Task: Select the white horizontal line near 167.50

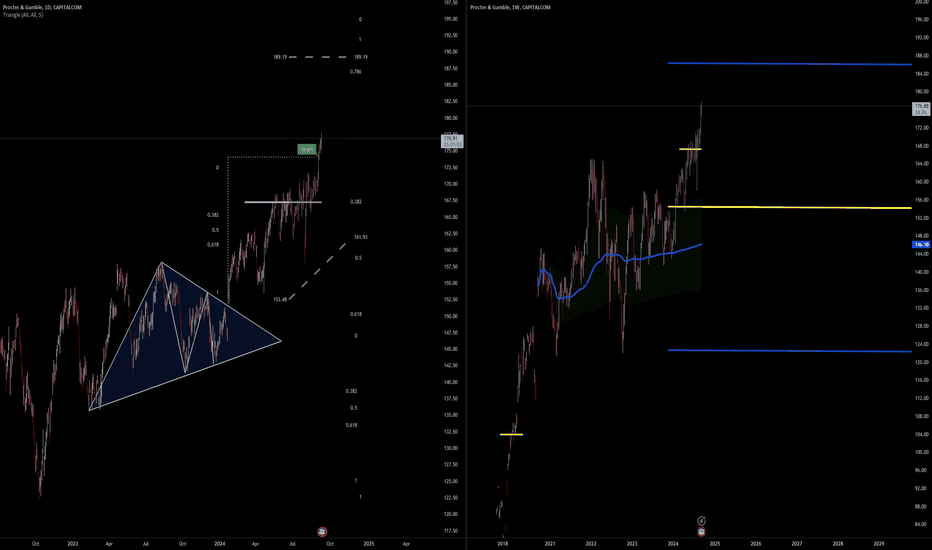Action: tap(283, 202)
